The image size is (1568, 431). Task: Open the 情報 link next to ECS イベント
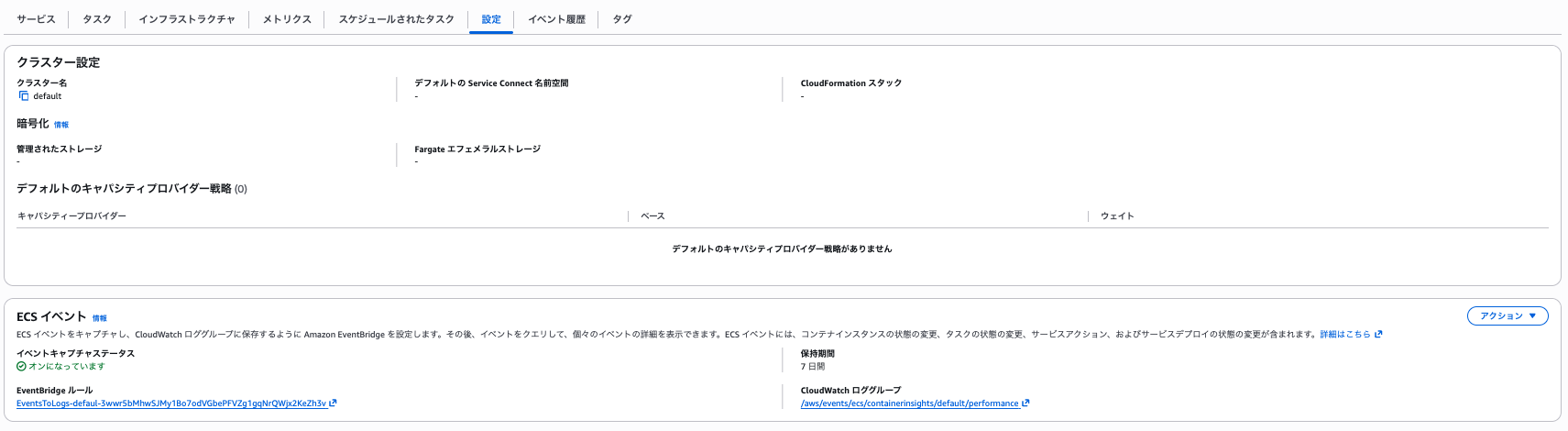(100, 318)
